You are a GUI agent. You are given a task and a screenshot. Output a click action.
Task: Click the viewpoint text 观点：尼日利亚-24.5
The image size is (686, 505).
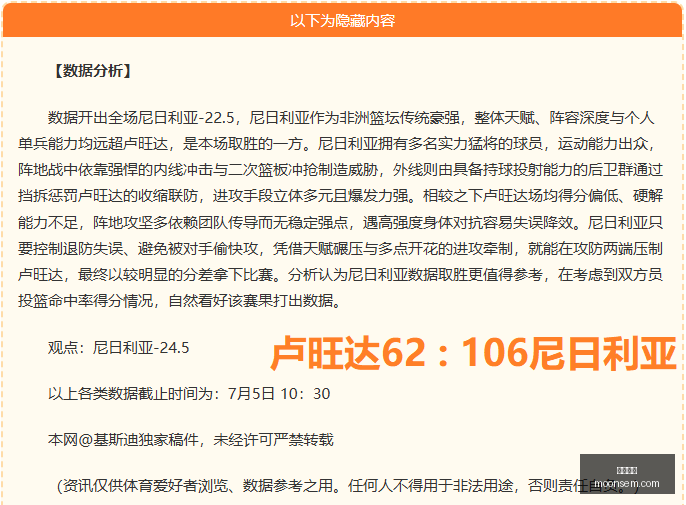point(119,348)
